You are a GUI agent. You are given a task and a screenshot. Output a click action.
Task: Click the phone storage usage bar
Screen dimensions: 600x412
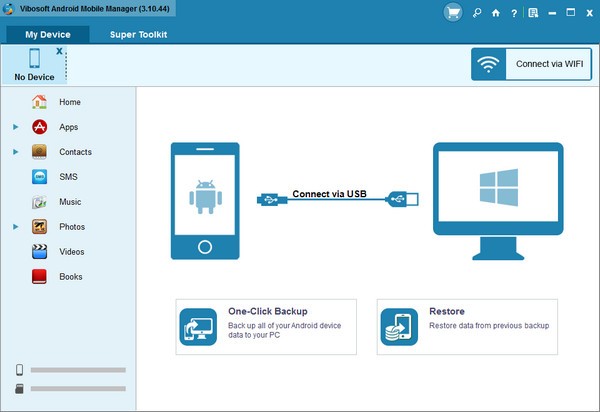coord(78,370)
